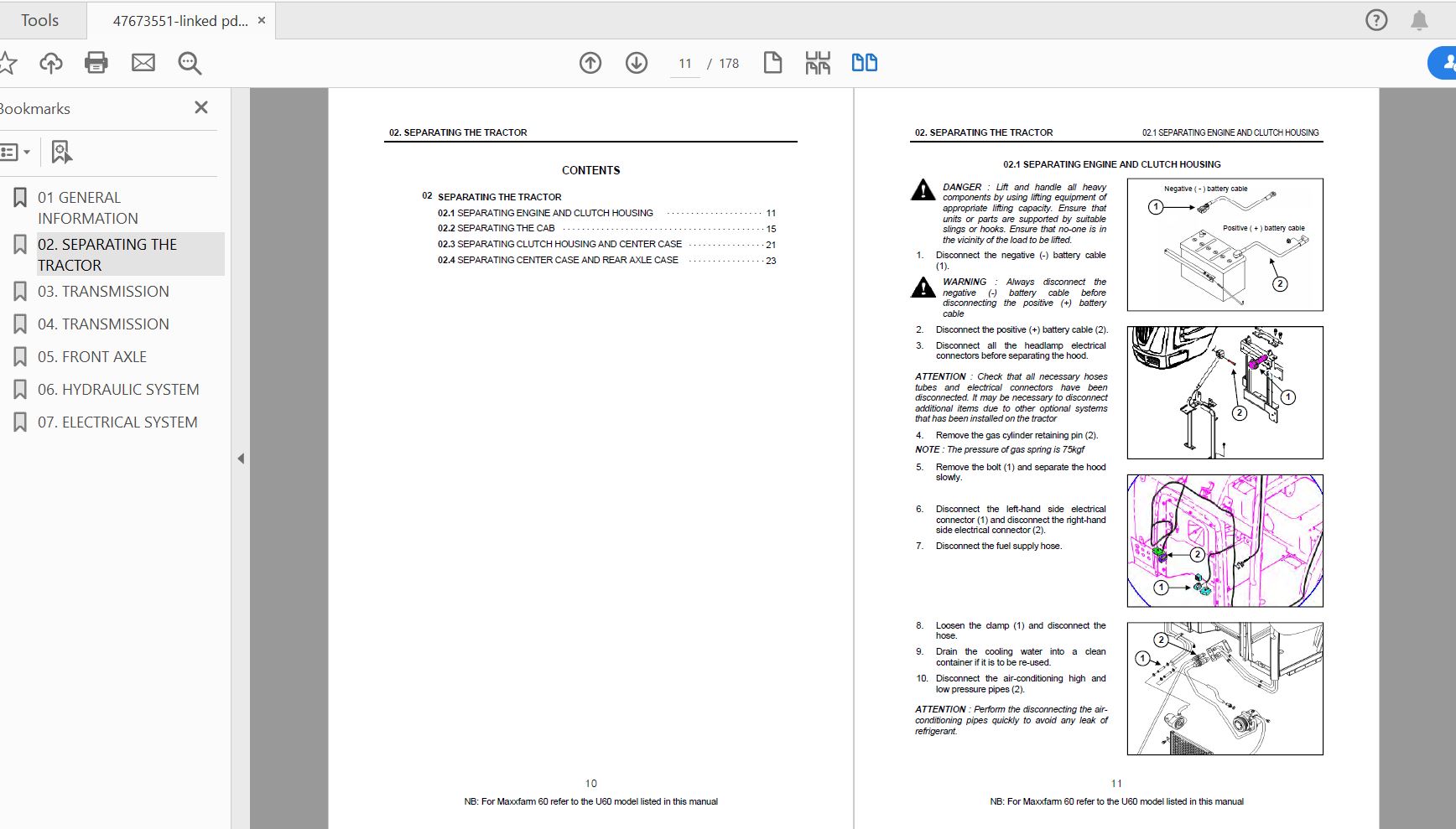Open the bookmark options dropdown menu

click(x=16, y=153)
